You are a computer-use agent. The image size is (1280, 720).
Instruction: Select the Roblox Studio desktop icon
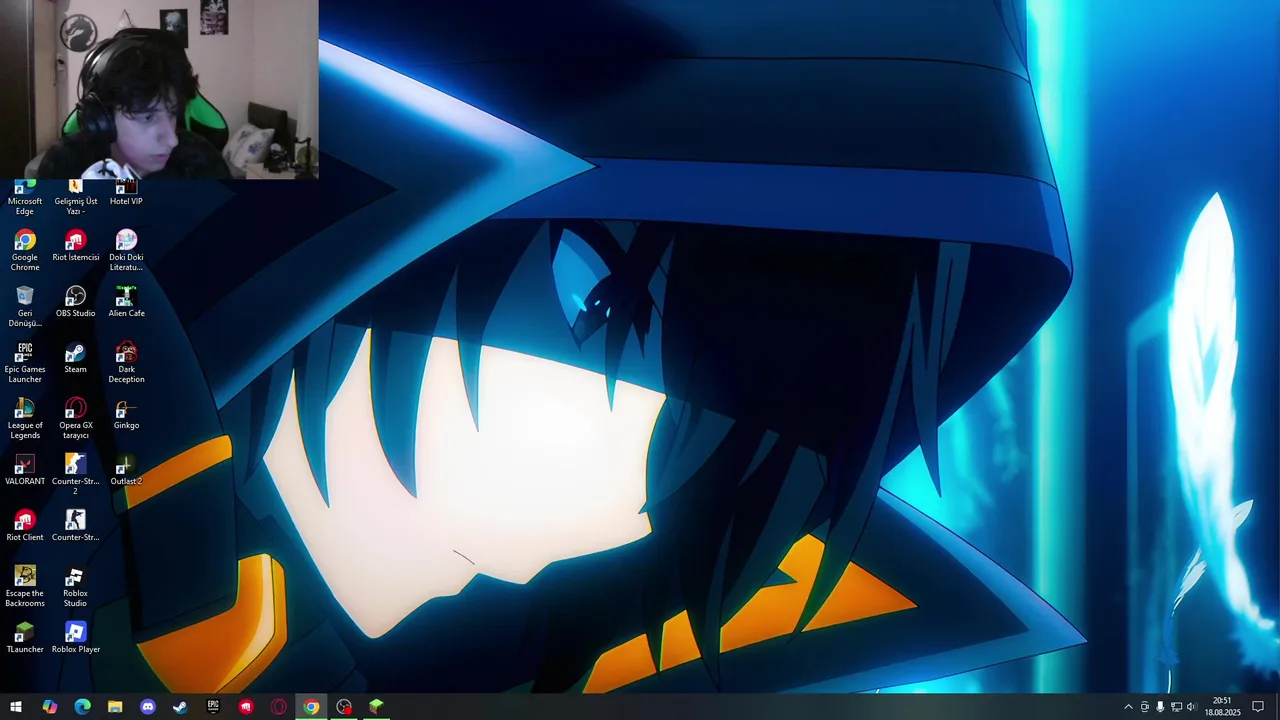[x=76, y=587]
